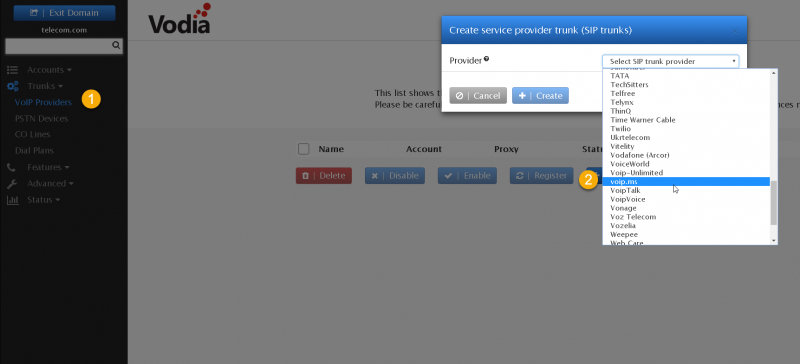The height and width of the screenshot is (364, 800).
Task: Click the Features phone icon
Action: coord(11,167)
